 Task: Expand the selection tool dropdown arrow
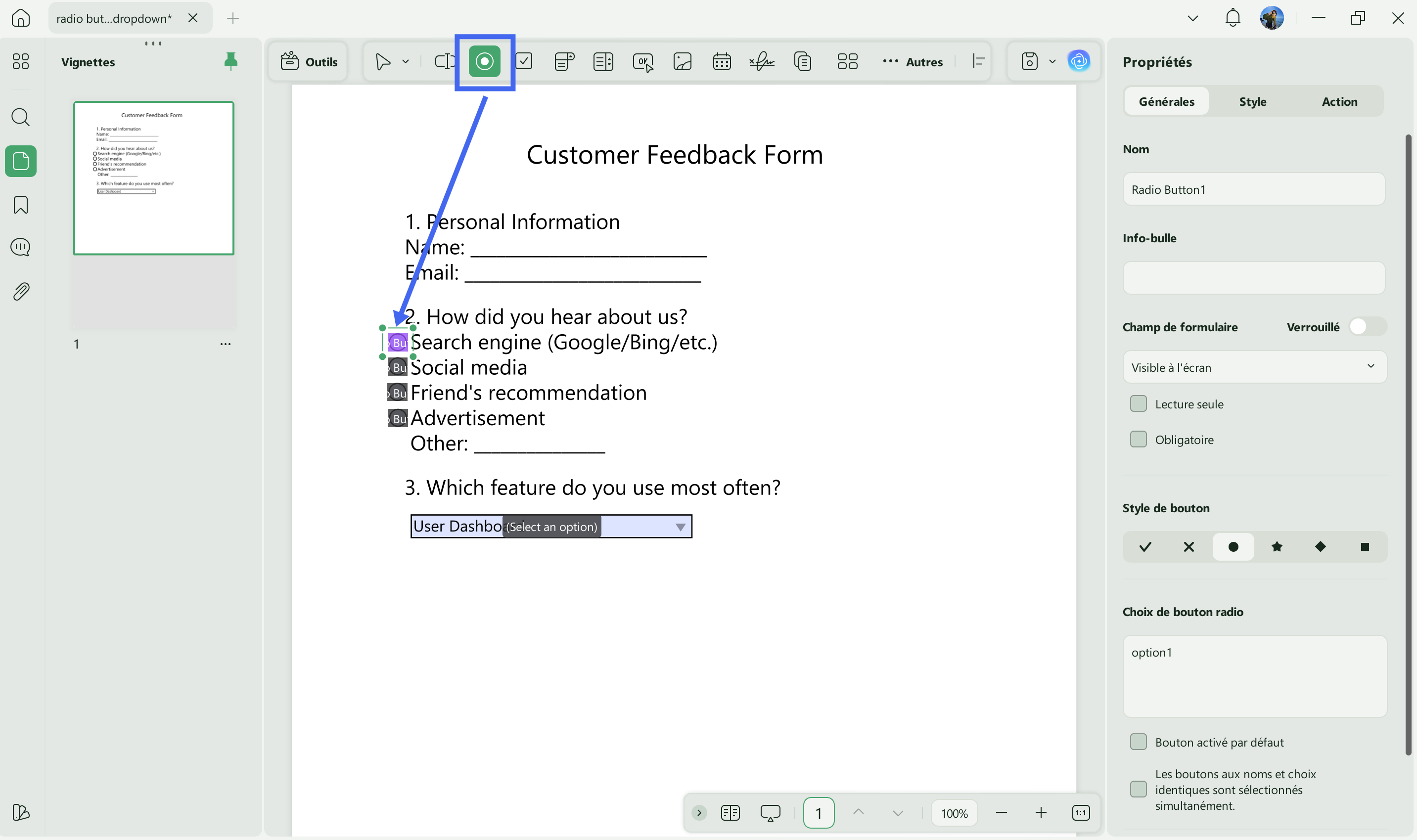[406, 61]
